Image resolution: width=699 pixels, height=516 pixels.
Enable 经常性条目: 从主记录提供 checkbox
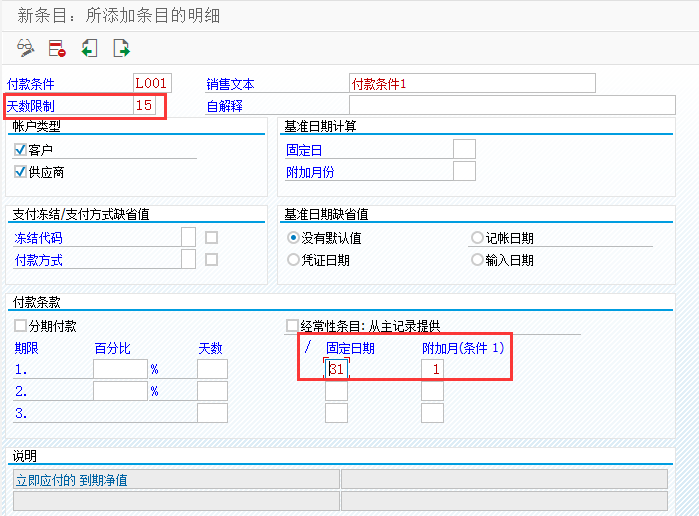(x=292, y=326)
